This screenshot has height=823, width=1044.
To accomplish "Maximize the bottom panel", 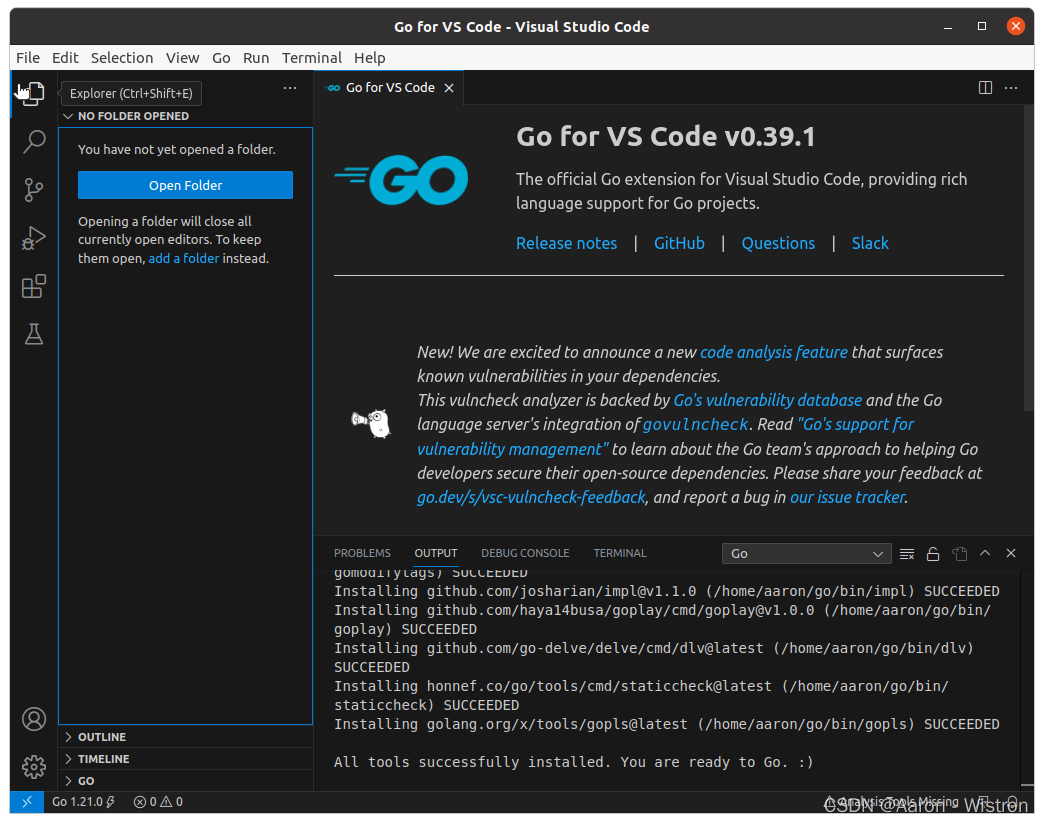I will click(x=985, y=553).
